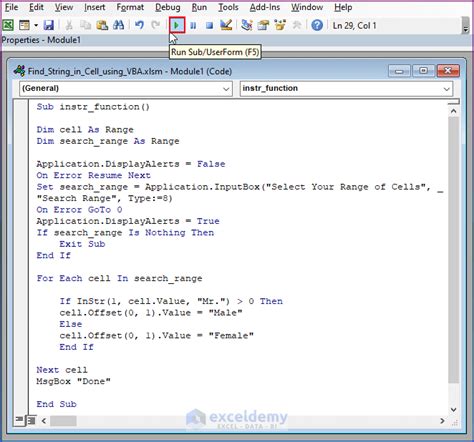Maximize the Module1 code window

tap(423, 71)
